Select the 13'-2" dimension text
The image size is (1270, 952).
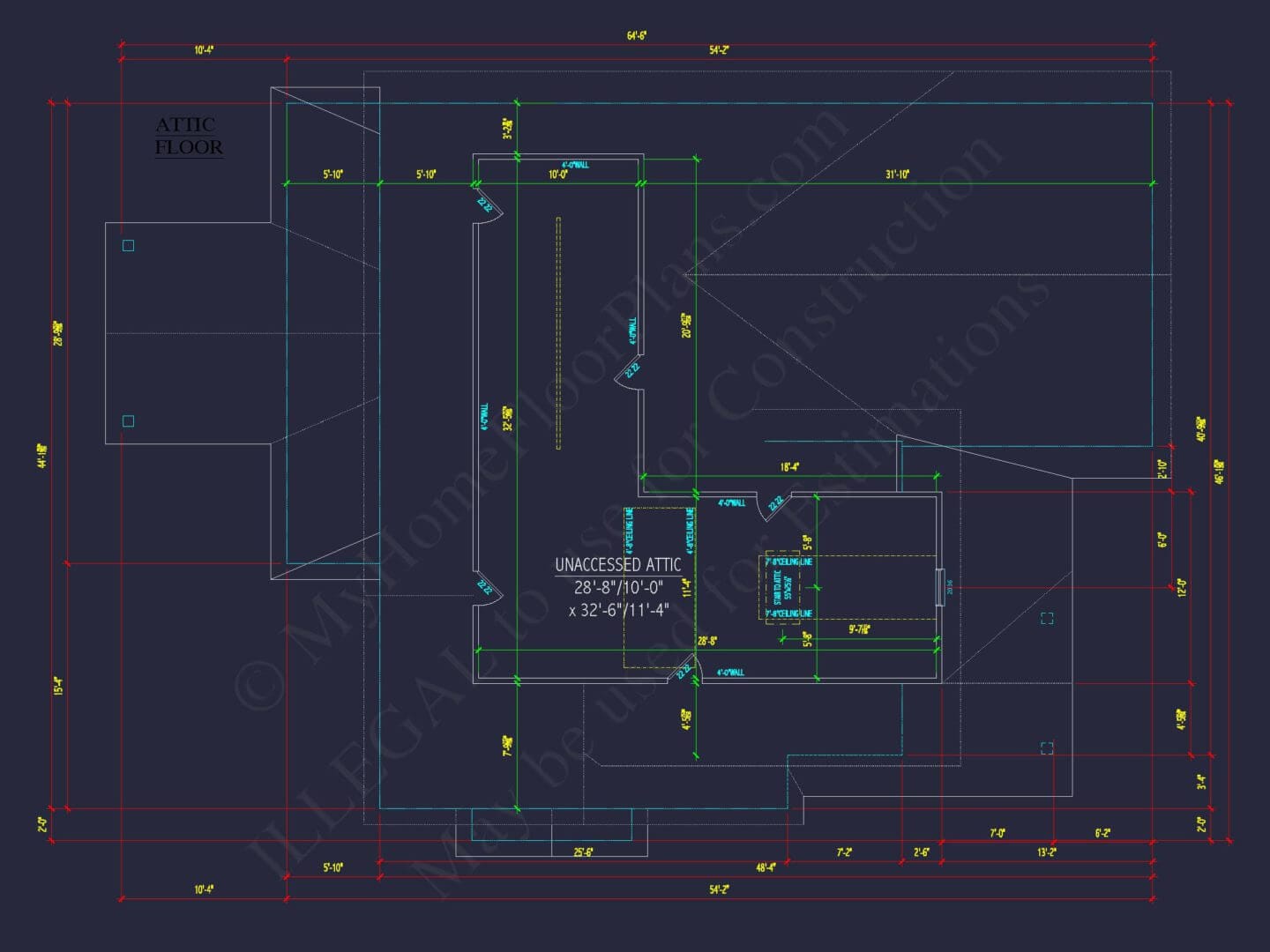[1046, 852]
